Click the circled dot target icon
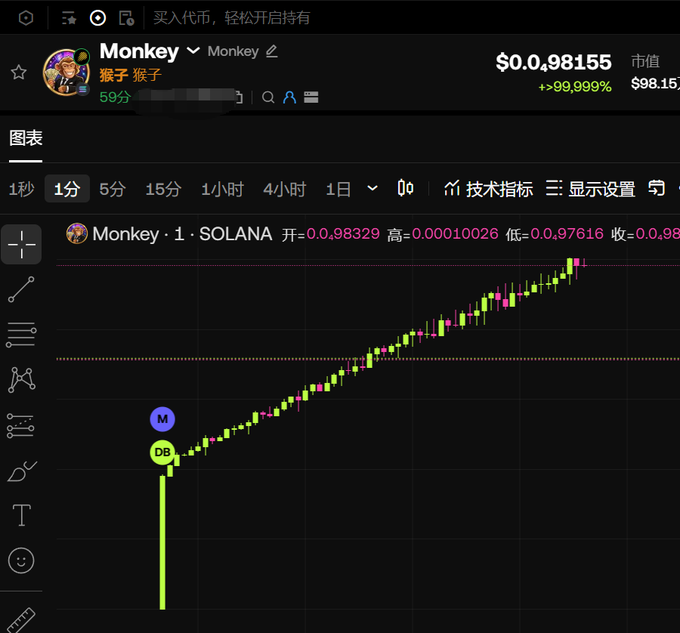This screenshot has height=633, width=680. pos(98,18)
